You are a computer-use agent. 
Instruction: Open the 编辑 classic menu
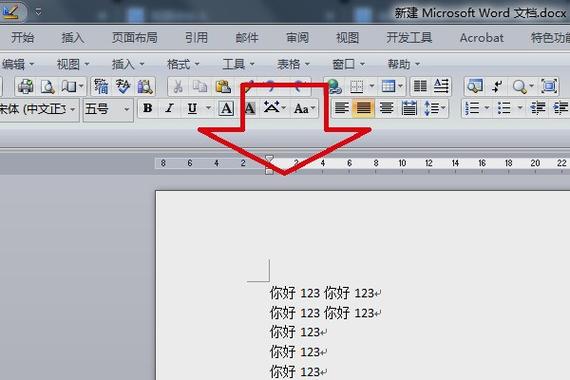point(17,64)
